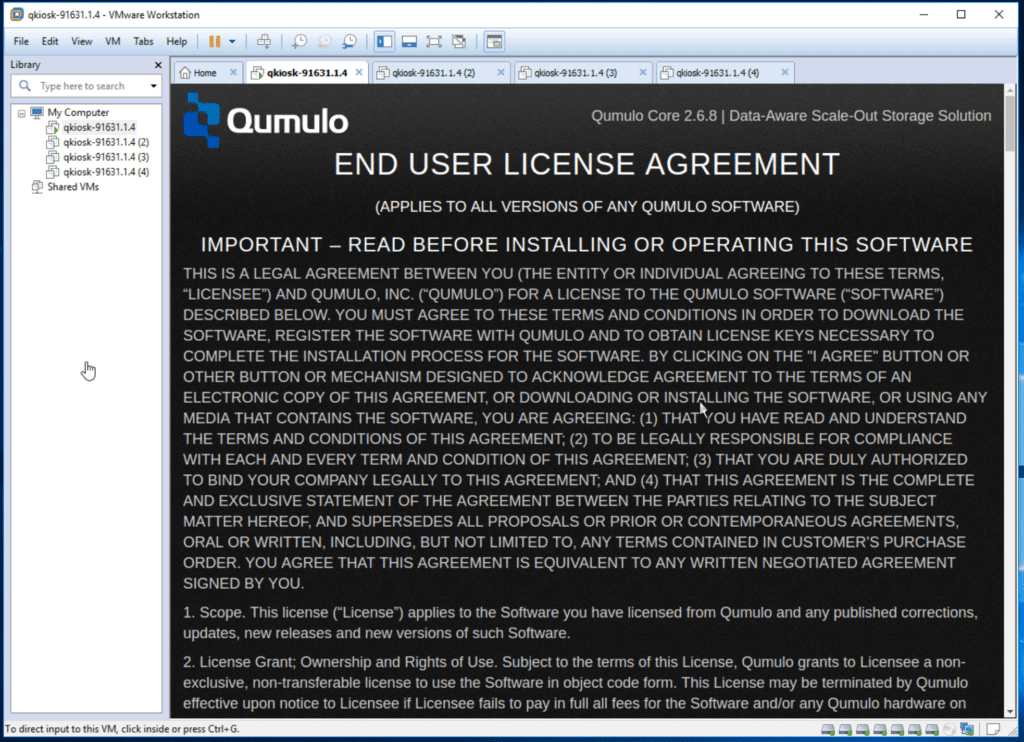1024x742 pixels.
Task: Enter full screen mode
Action: [434, 42]
